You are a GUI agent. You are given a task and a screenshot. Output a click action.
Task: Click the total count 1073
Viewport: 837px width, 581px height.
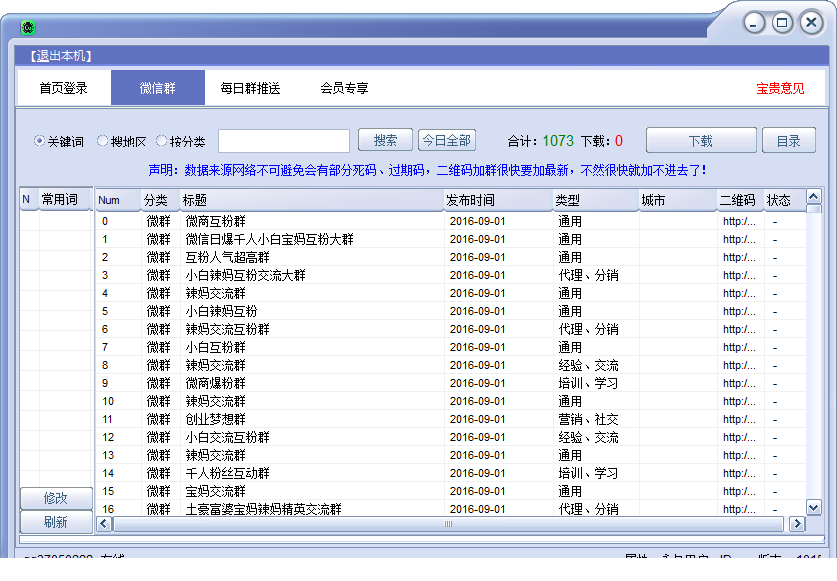point(558,141)
